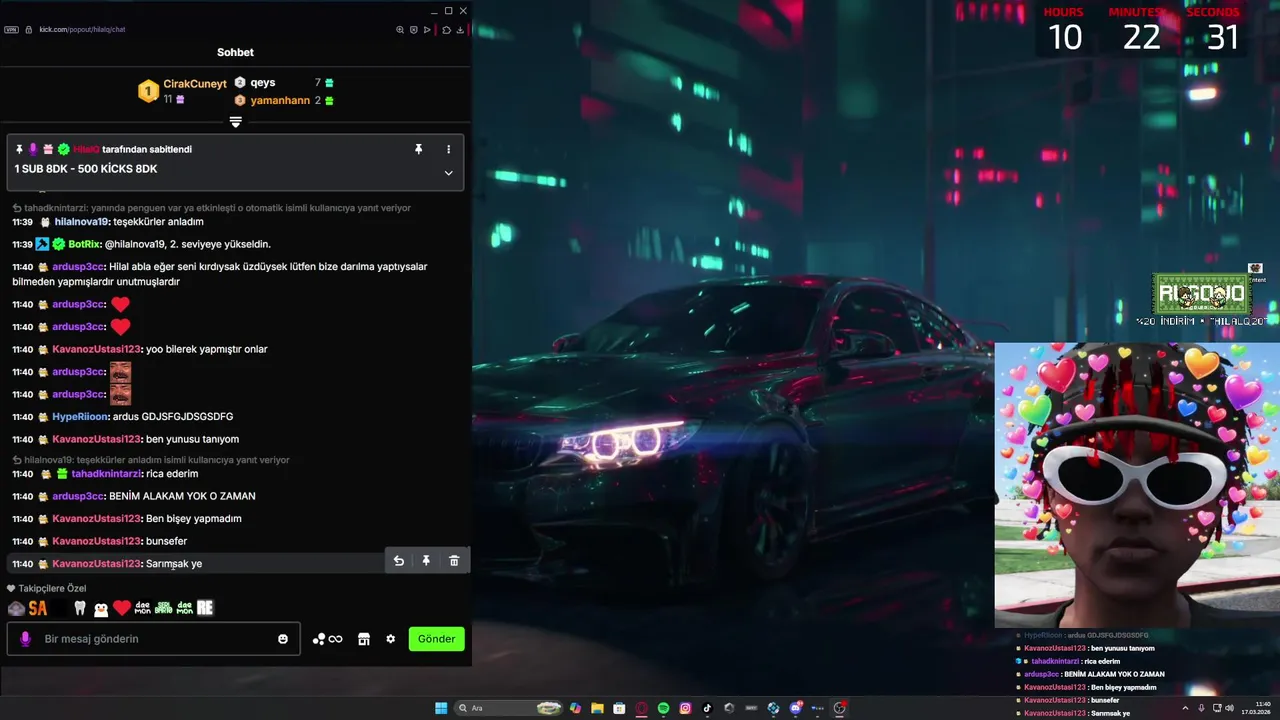This screenshot has width=1280, height=720.
Task: Click second place gifter qeys
Action: pyautogui.click(x=263, y=83)
